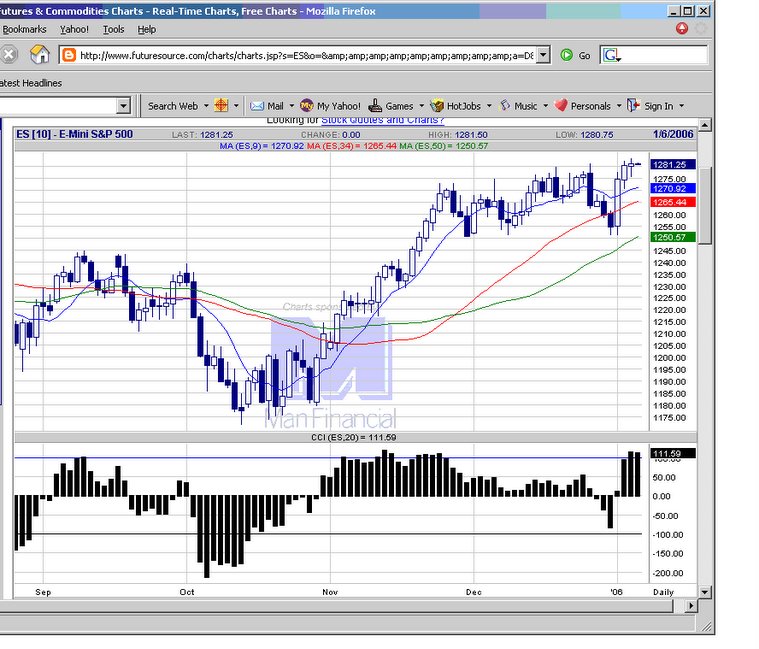Click the Yahoo toolbar search field

(58, 106)
